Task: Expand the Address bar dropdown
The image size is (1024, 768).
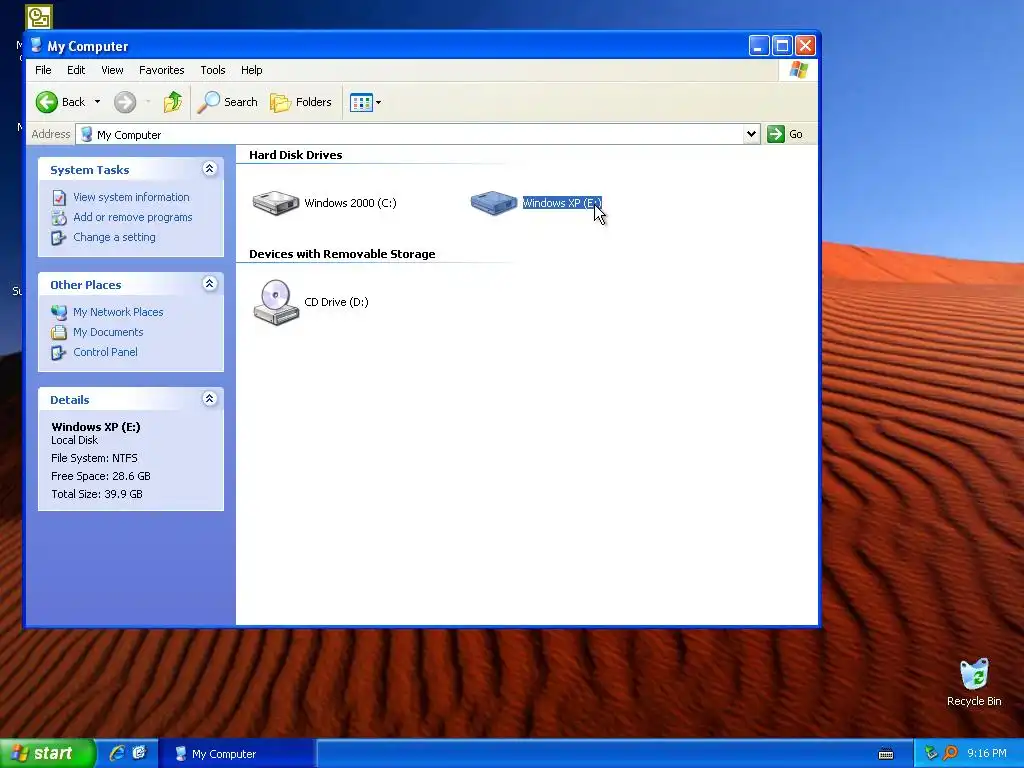Action: click(752, 134)
